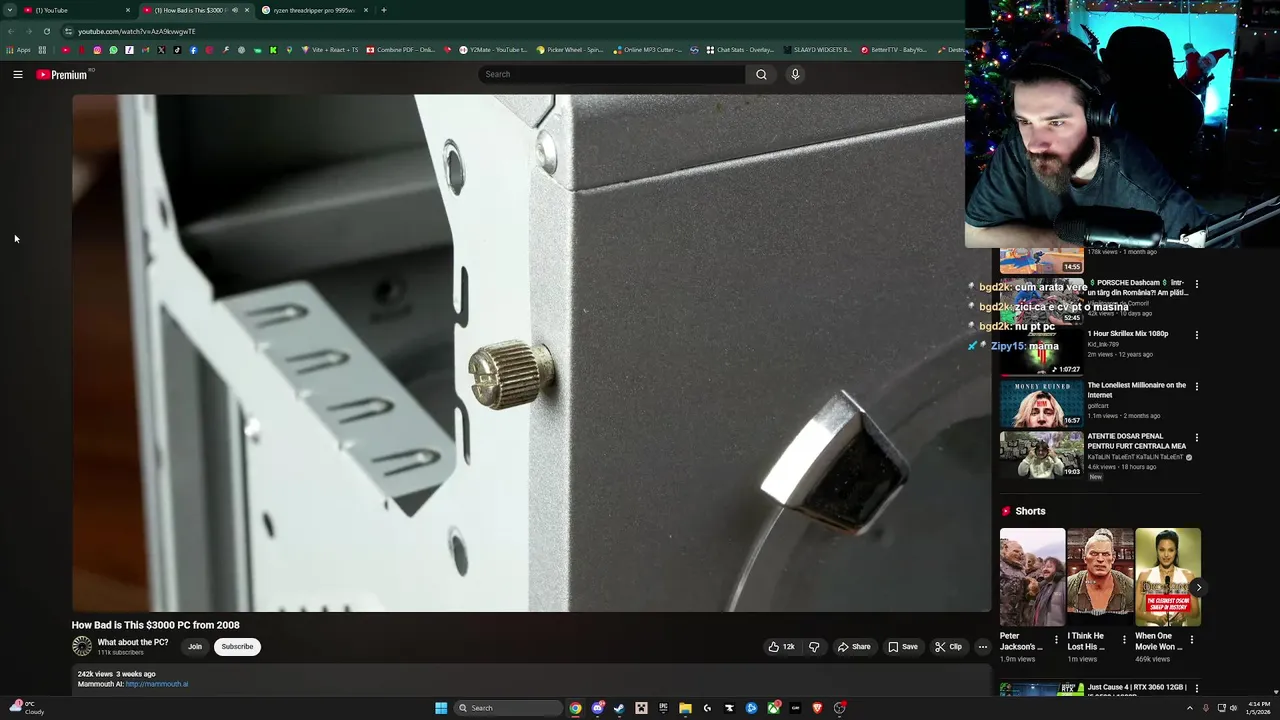The height and width of the screenshot is (720, 1280).
Task: Open the tab search dropdown arrow
Action: point(9,10)
